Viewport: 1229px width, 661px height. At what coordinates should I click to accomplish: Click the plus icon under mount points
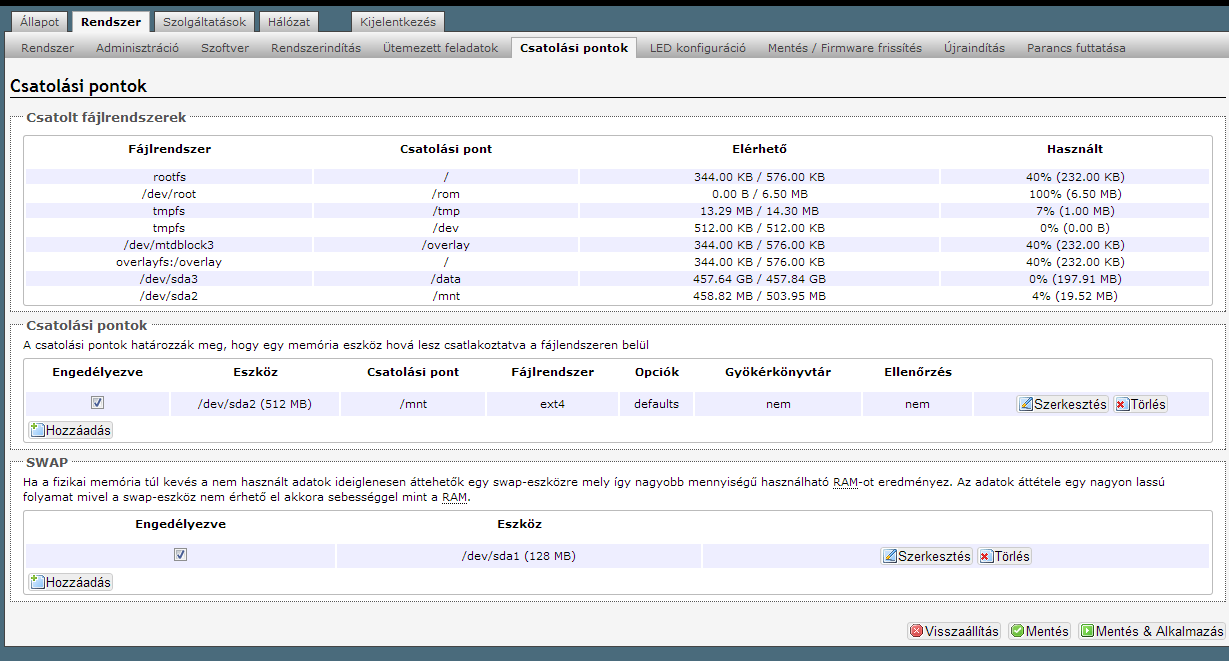(38, 430)
